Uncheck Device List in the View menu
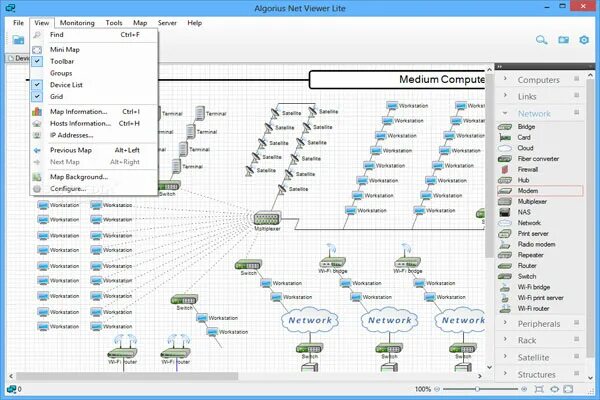Viewport: 600px width, 400px height. [x=94, y=85]
